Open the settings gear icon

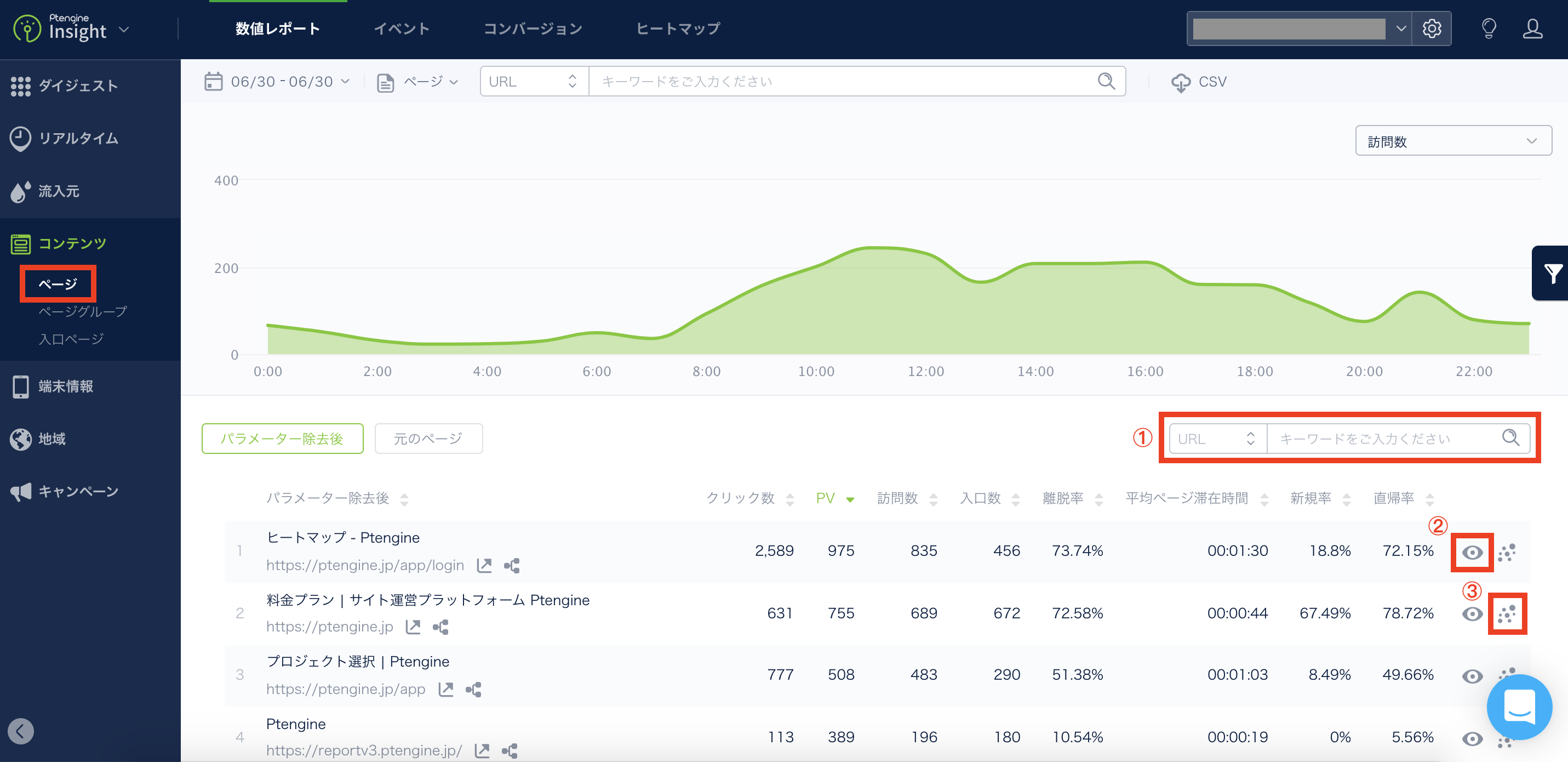point(1432,29)
